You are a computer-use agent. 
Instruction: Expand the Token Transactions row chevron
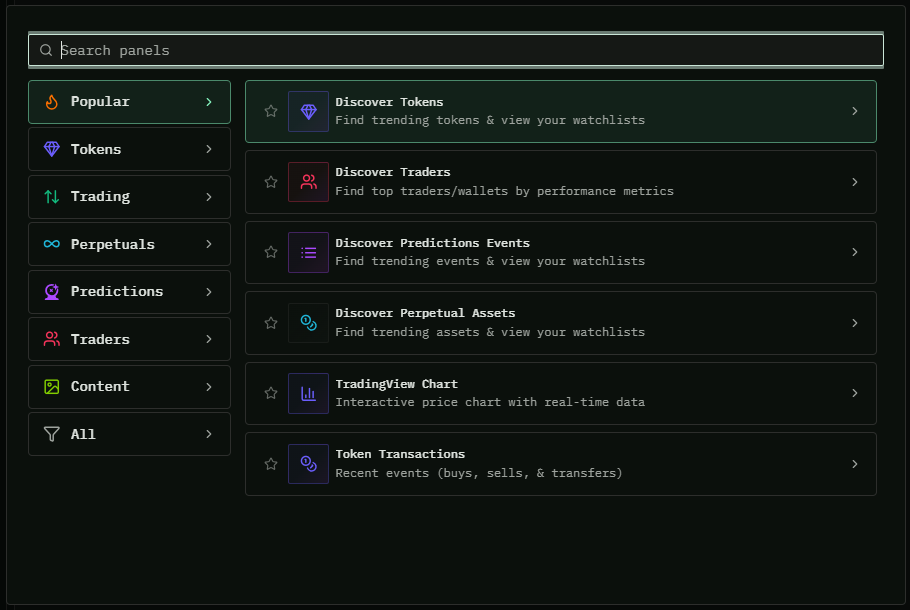[x=854, y=464]
